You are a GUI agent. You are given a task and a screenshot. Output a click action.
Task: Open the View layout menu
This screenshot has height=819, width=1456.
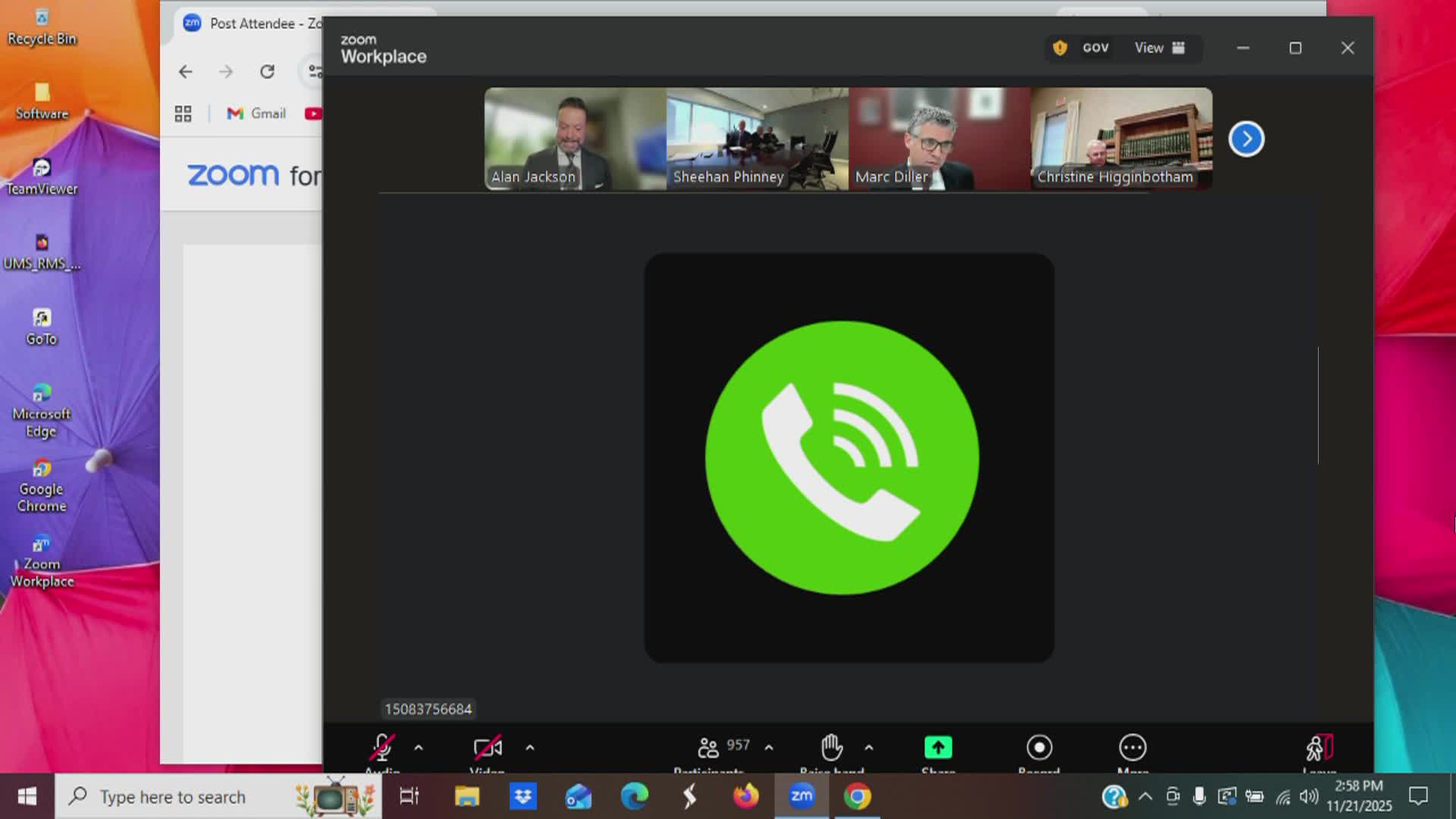pyautogui.click(x=1159, y=48)
